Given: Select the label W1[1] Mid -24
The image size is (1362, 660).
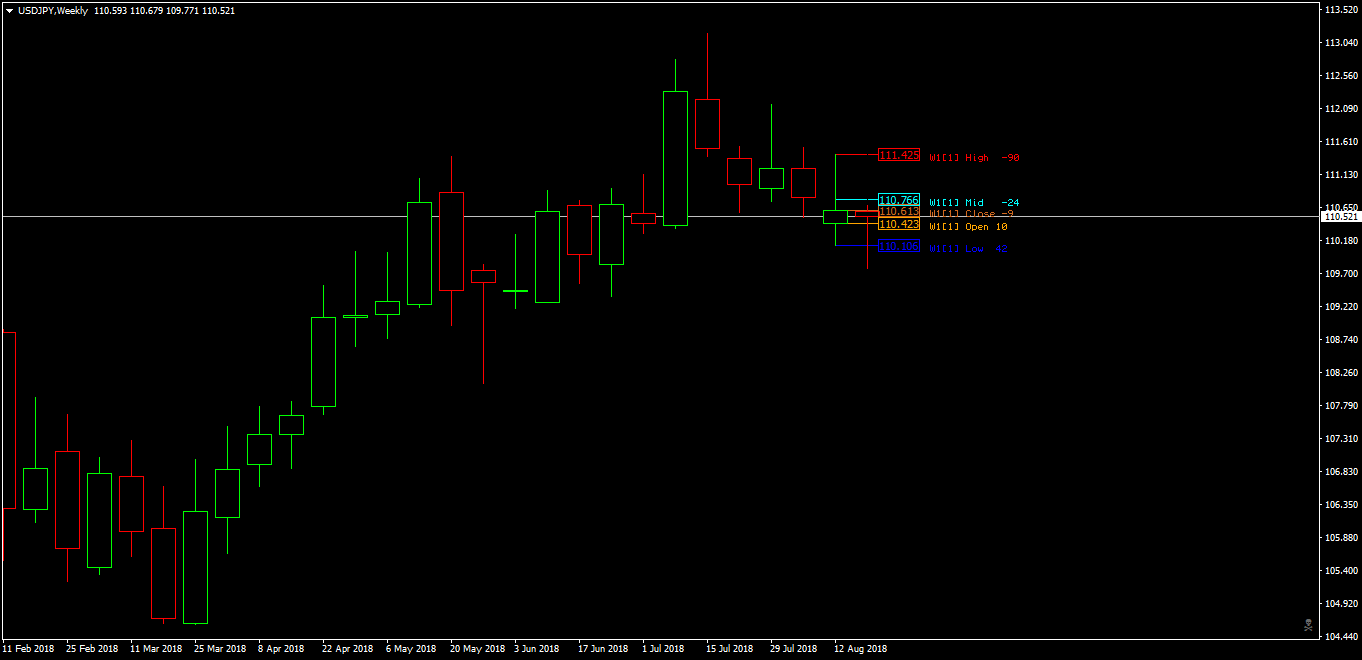Looking at the screenshot, I should coord(974,203).
